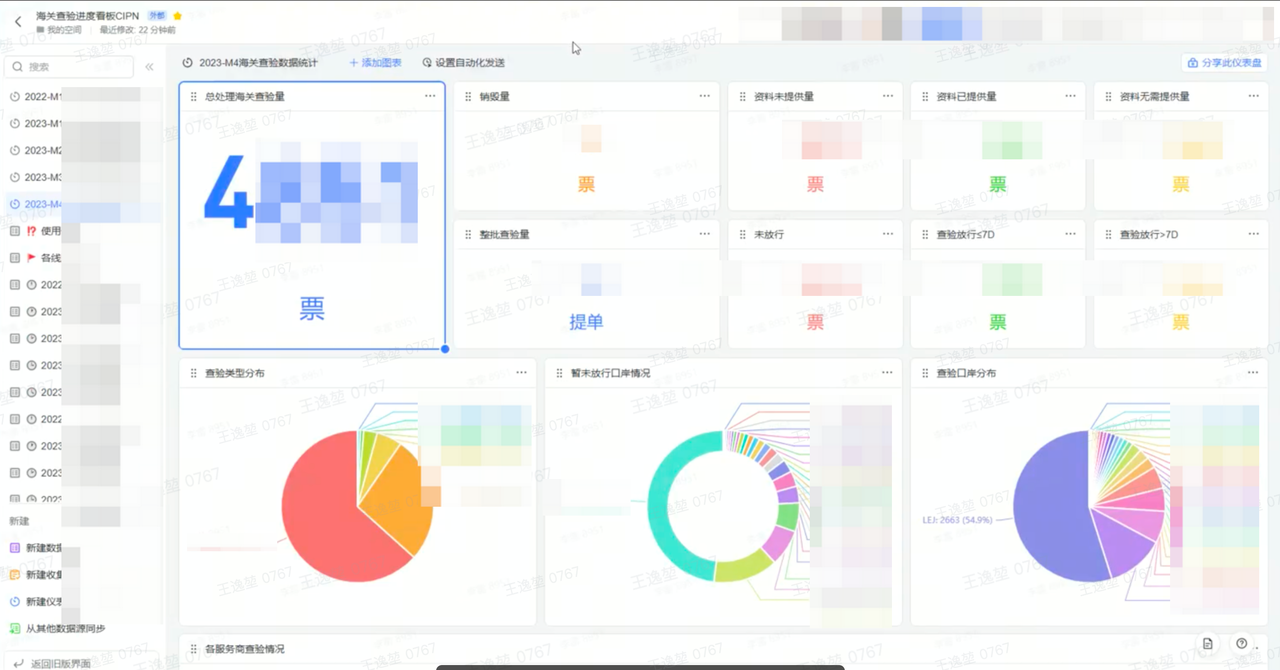Viewport: 1280px width, 670px height.
Task: Click the help question-mark icon bottom right
Action: coord(1241,644)
